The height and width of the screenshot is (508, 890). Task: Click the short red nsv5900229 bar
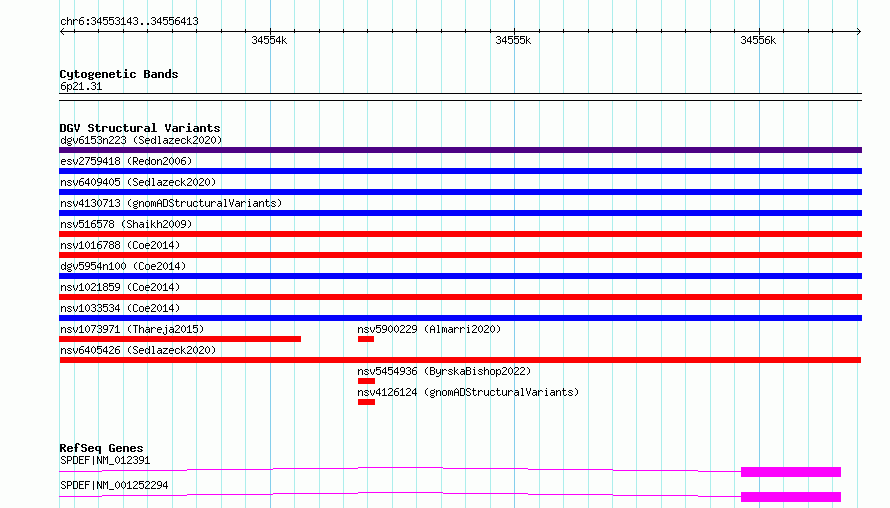tap(366, 339)
